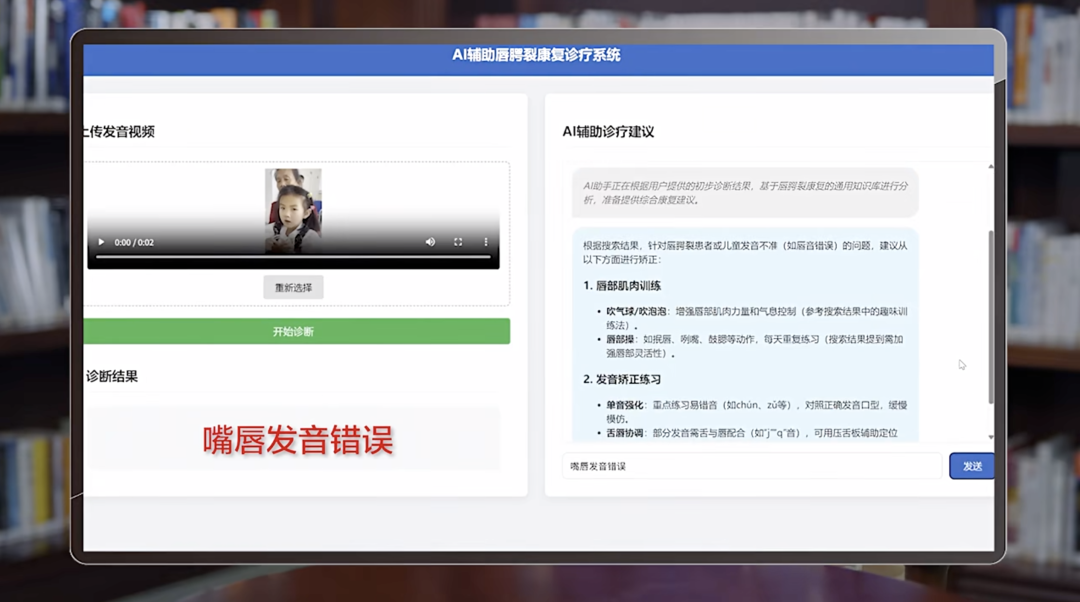
Task: Play the uploaded pronunciation video
Action: click(x=101, y=242)
